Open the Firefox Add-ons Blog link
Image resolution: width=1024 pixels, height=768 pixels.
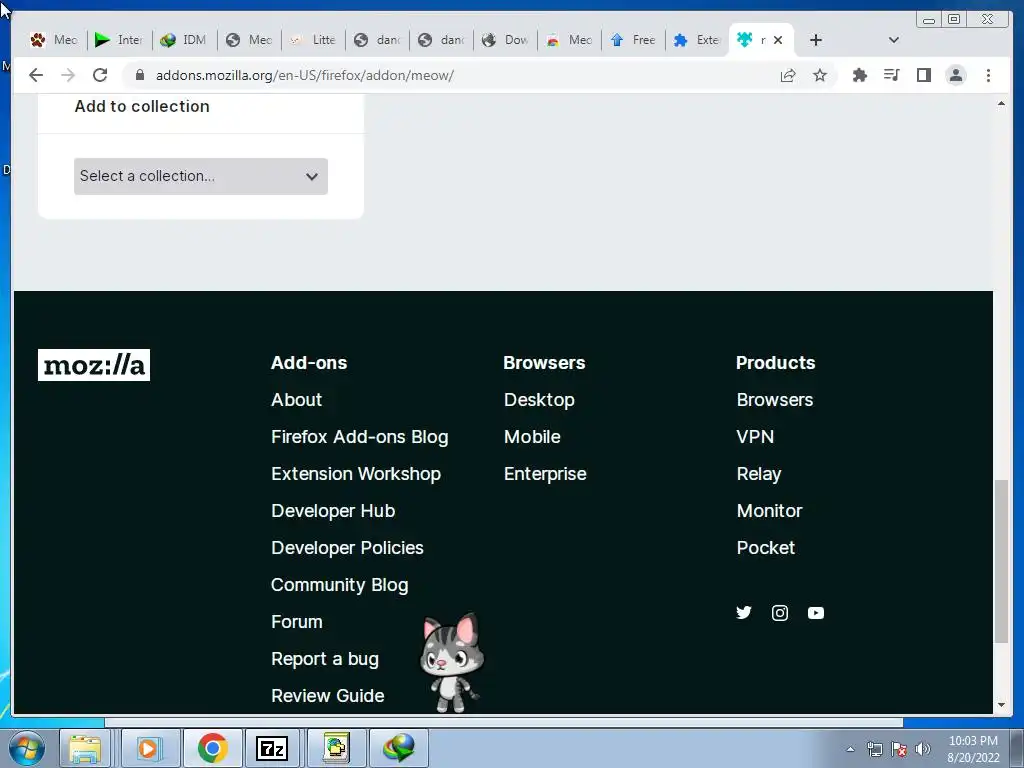point(360,437)
